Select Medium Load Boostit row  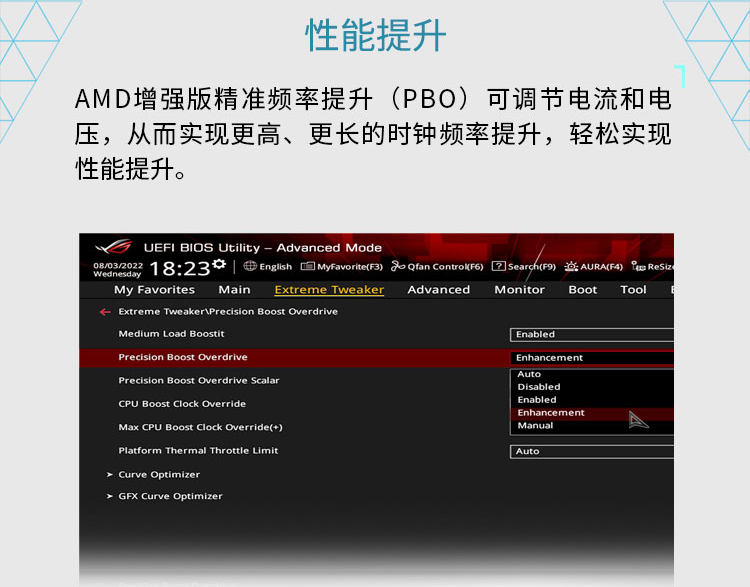(x=171, y=334)
